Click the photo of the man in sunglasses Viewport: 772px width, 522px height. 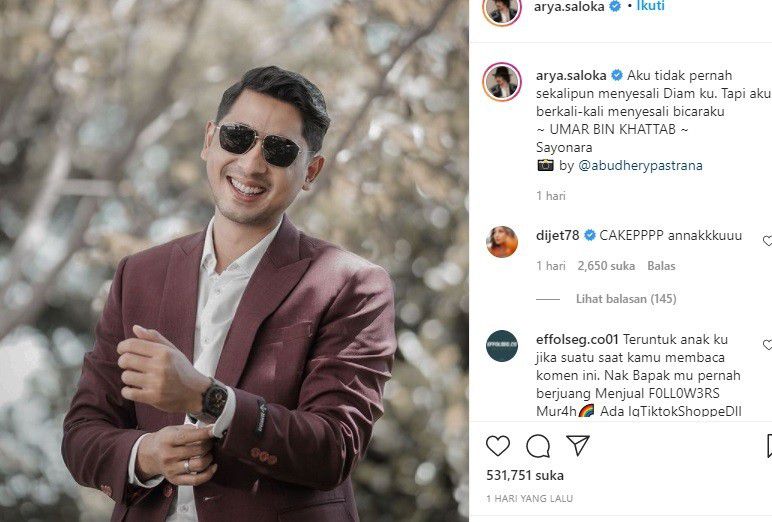coord(234,261)
